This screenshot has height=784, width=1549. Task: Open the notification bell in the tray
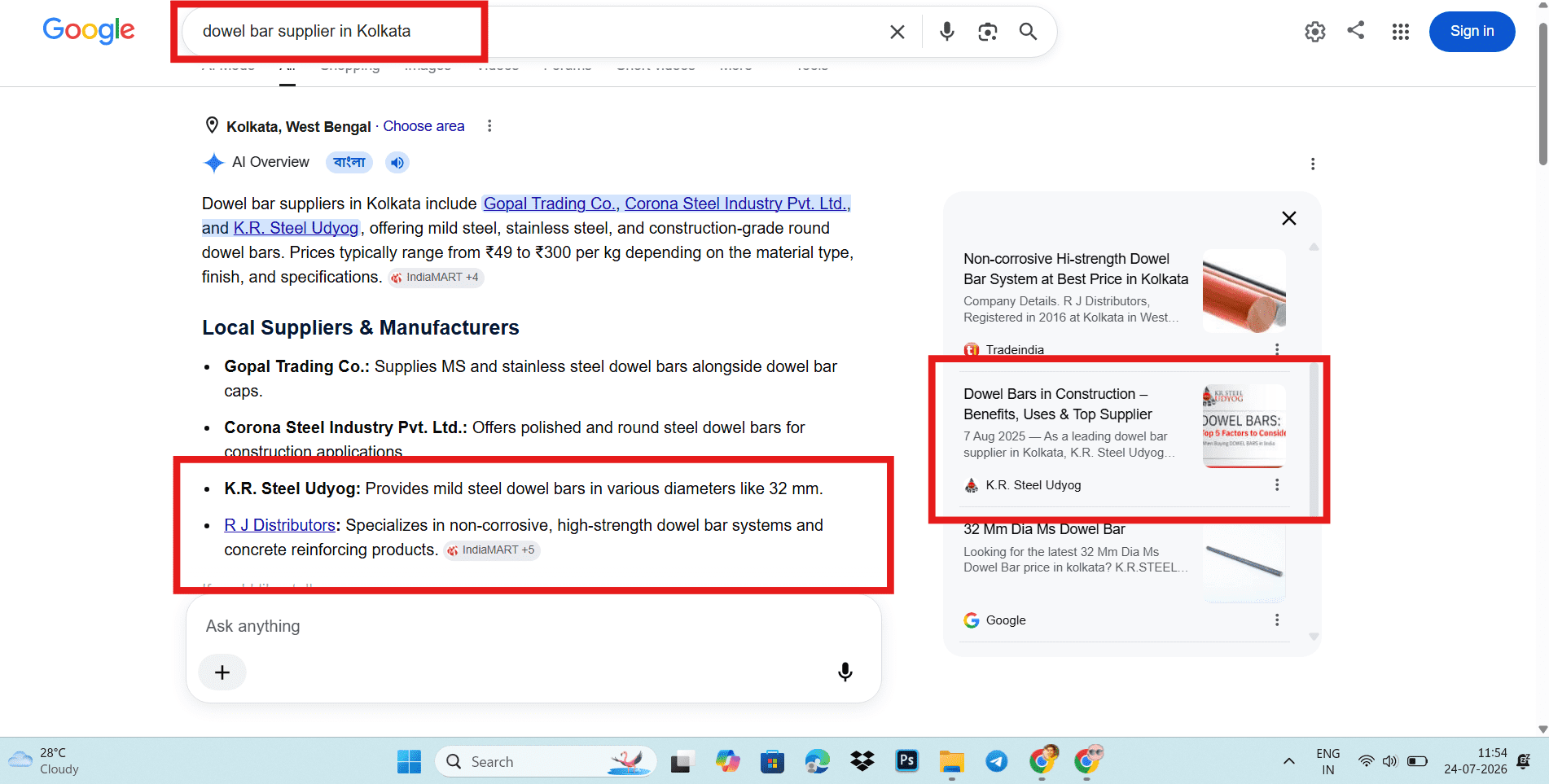1524,762
